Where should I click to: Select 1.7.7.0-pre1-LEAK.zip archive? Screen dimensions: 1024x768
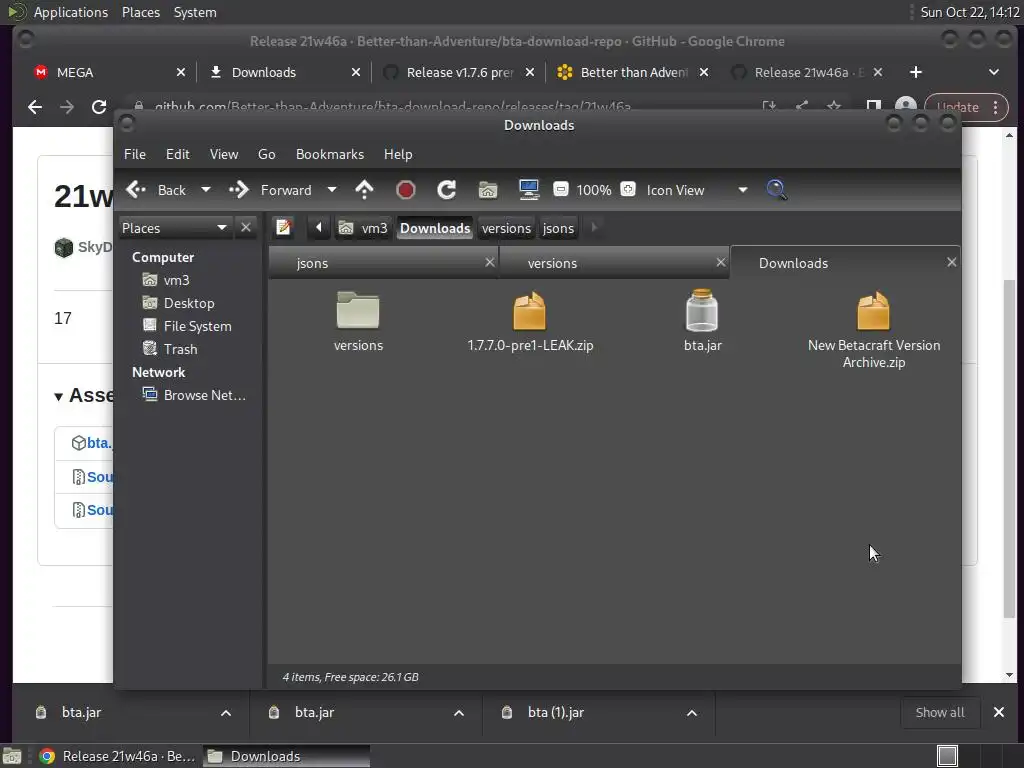pos(530,321)
